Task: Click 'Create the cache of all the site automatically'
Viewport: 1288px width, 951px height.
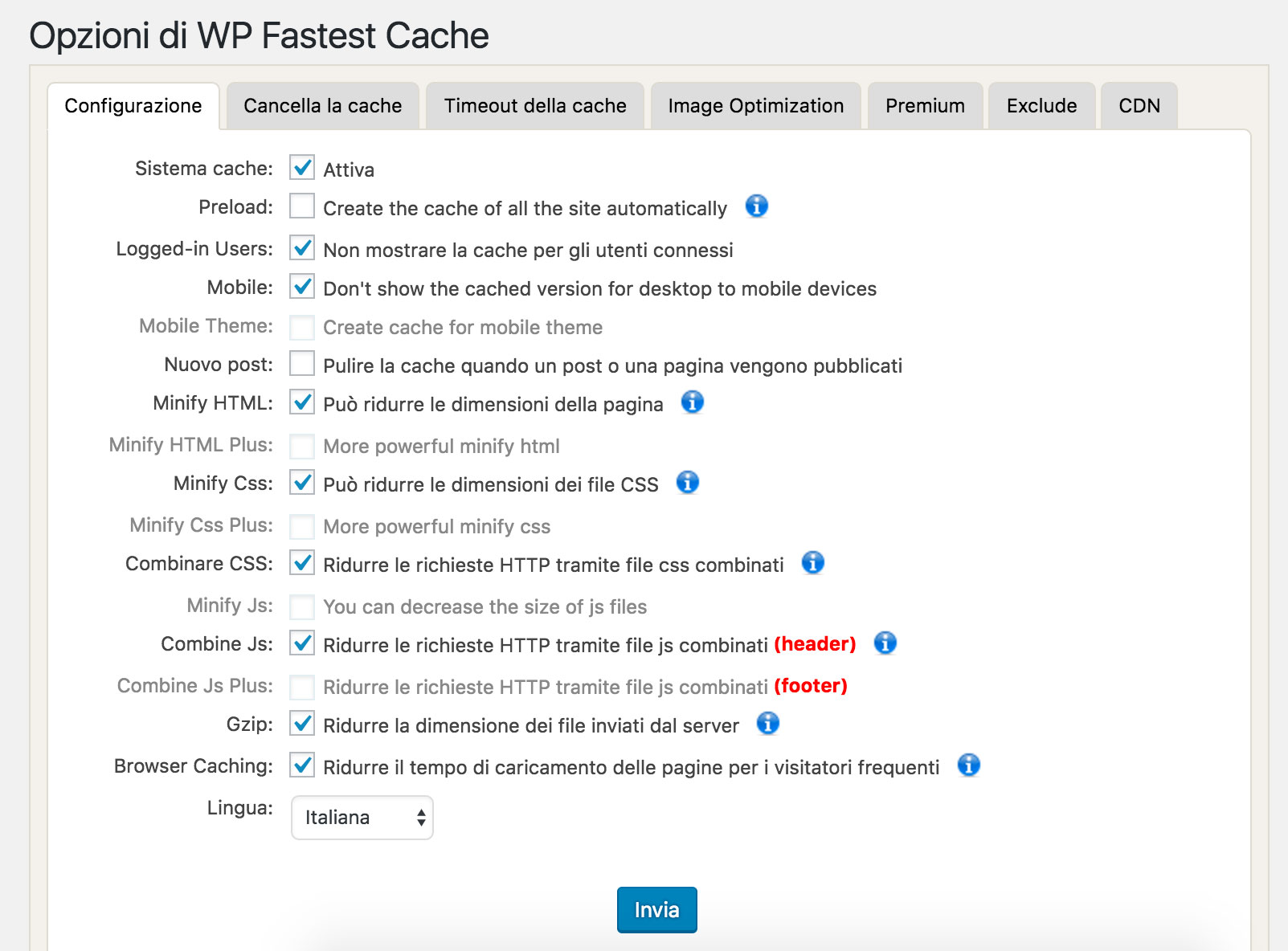Action: pyautogui.click(x=525, y=208)
